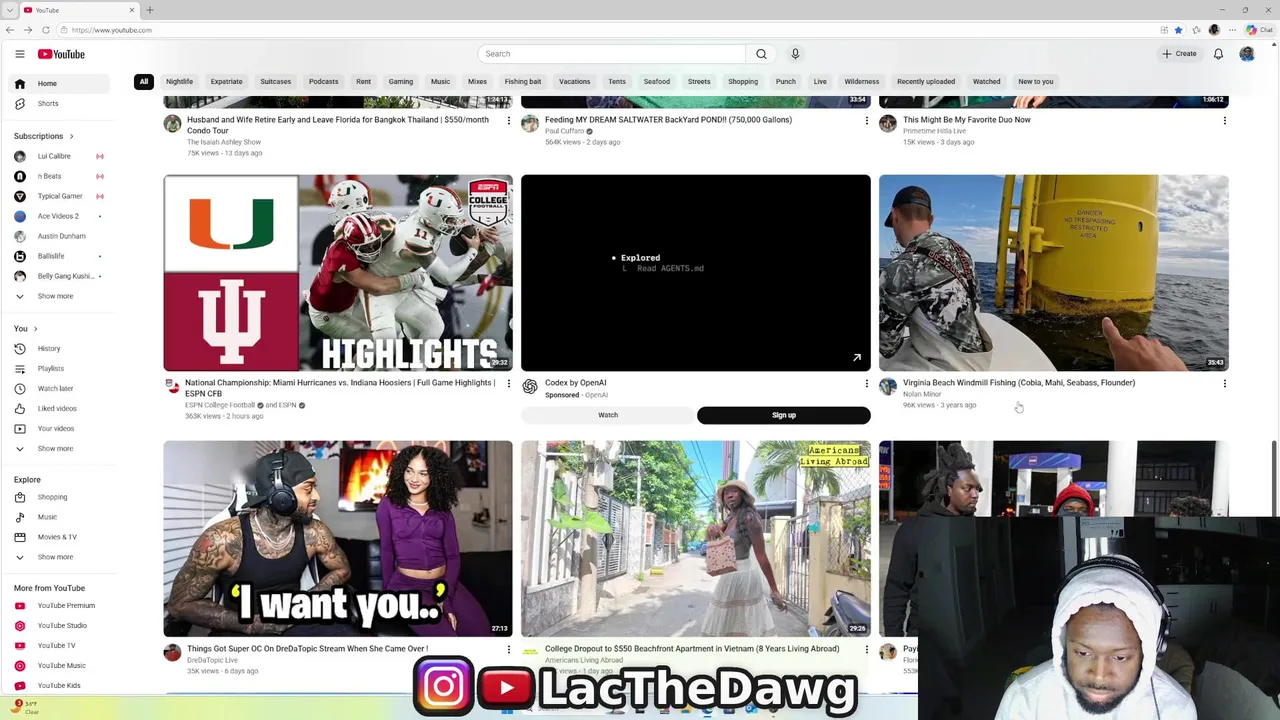The width and height of the screenshot is (1280, 720).
Task: Open Subscriptions section chevron
Action: [71, 136]
